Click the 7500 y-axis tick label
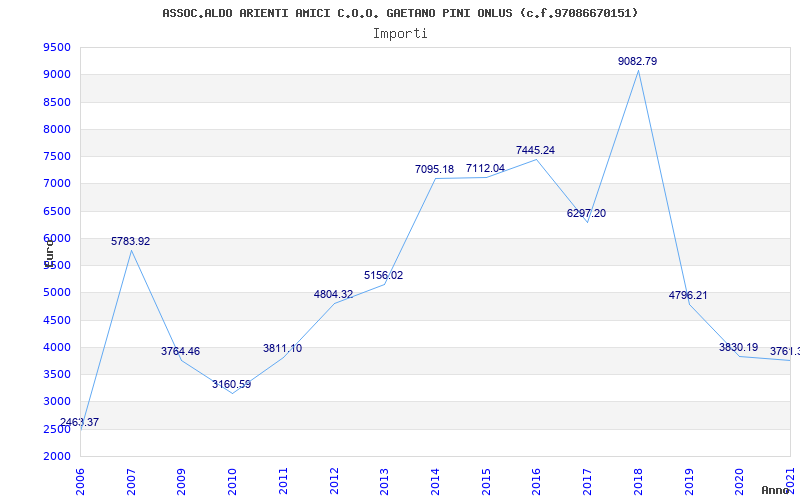Viewport: 800px width, 500px height. tap(57, 157)
